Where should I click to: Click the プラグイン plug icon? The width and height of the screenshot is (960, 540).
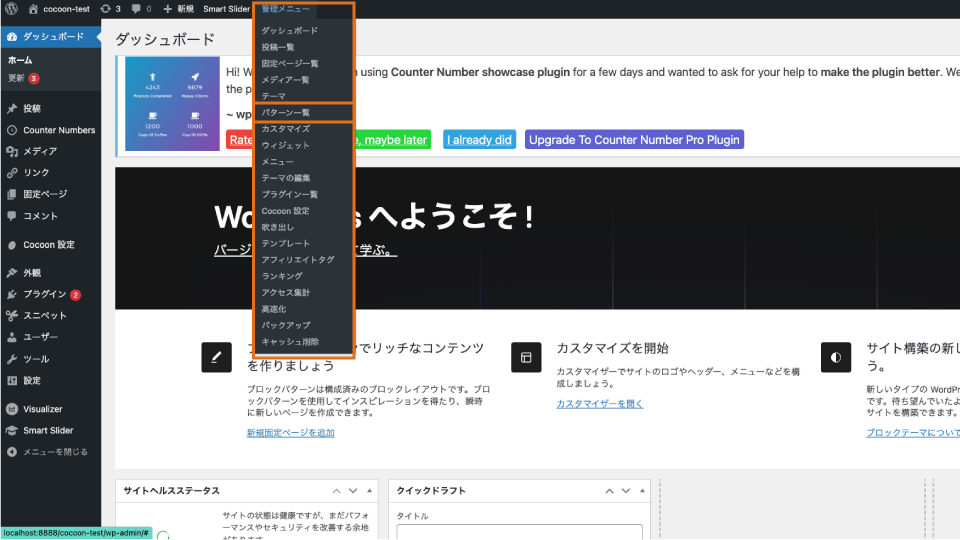[x=12, y=294]
